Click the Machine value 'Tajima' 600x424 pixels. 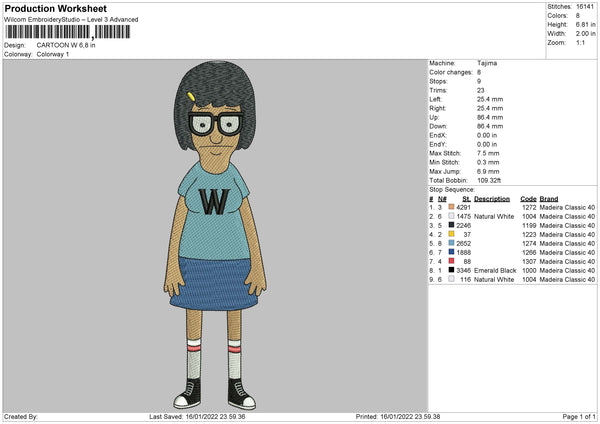(487, 63)
